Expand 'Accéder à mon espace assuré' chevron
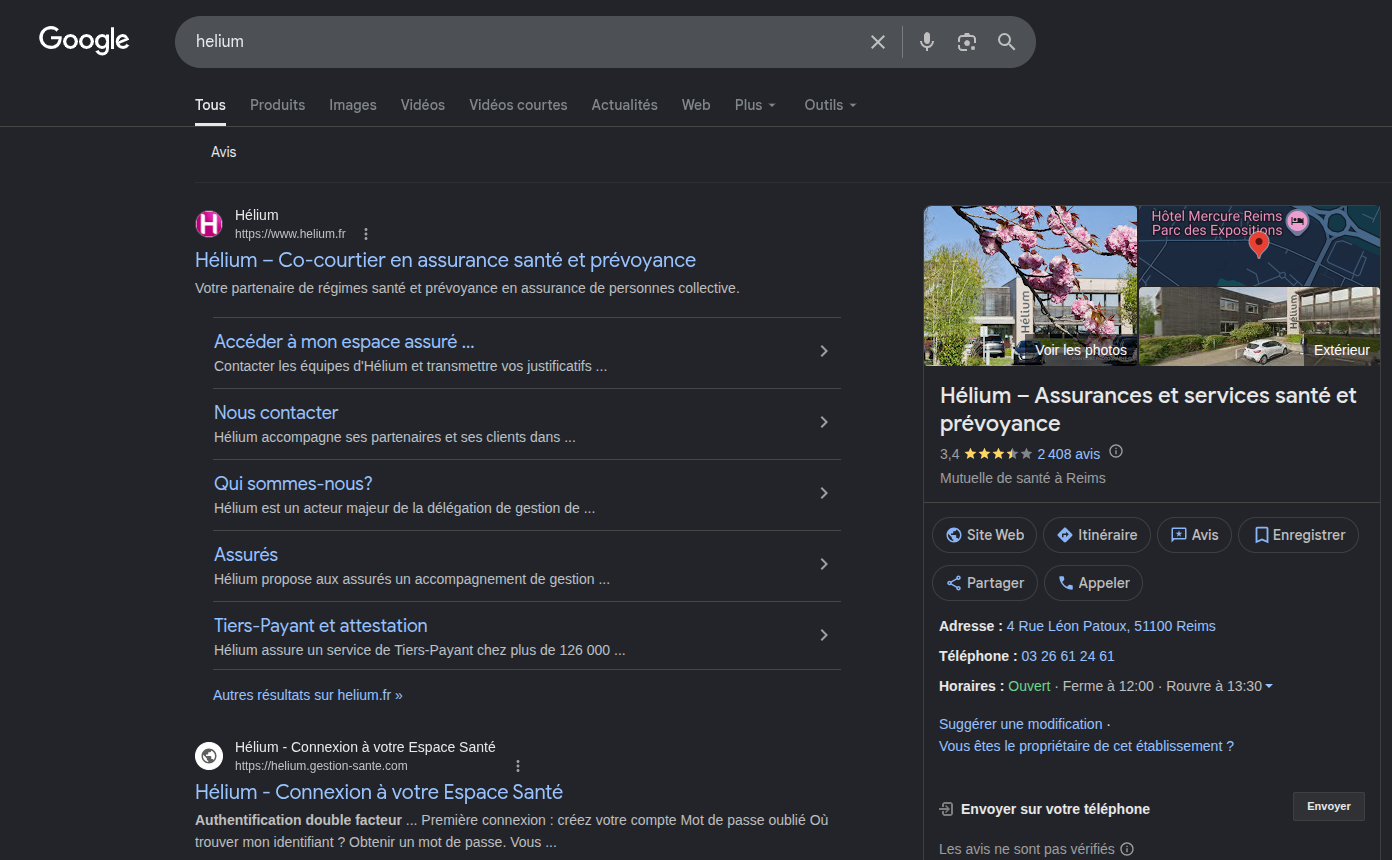Image resolution: width=1392 pixels, height=860 pixels. pos(824,351)
